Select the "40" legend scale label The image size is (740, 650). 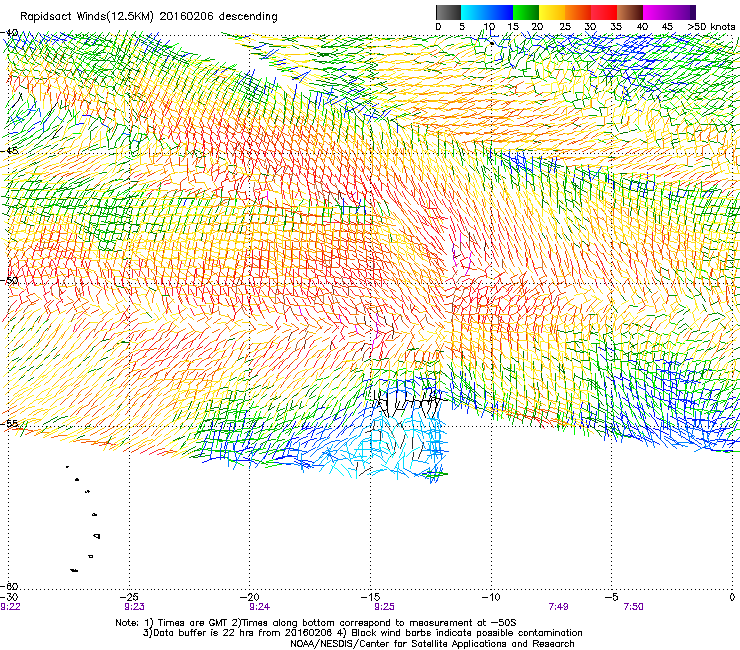coord(642,27)
